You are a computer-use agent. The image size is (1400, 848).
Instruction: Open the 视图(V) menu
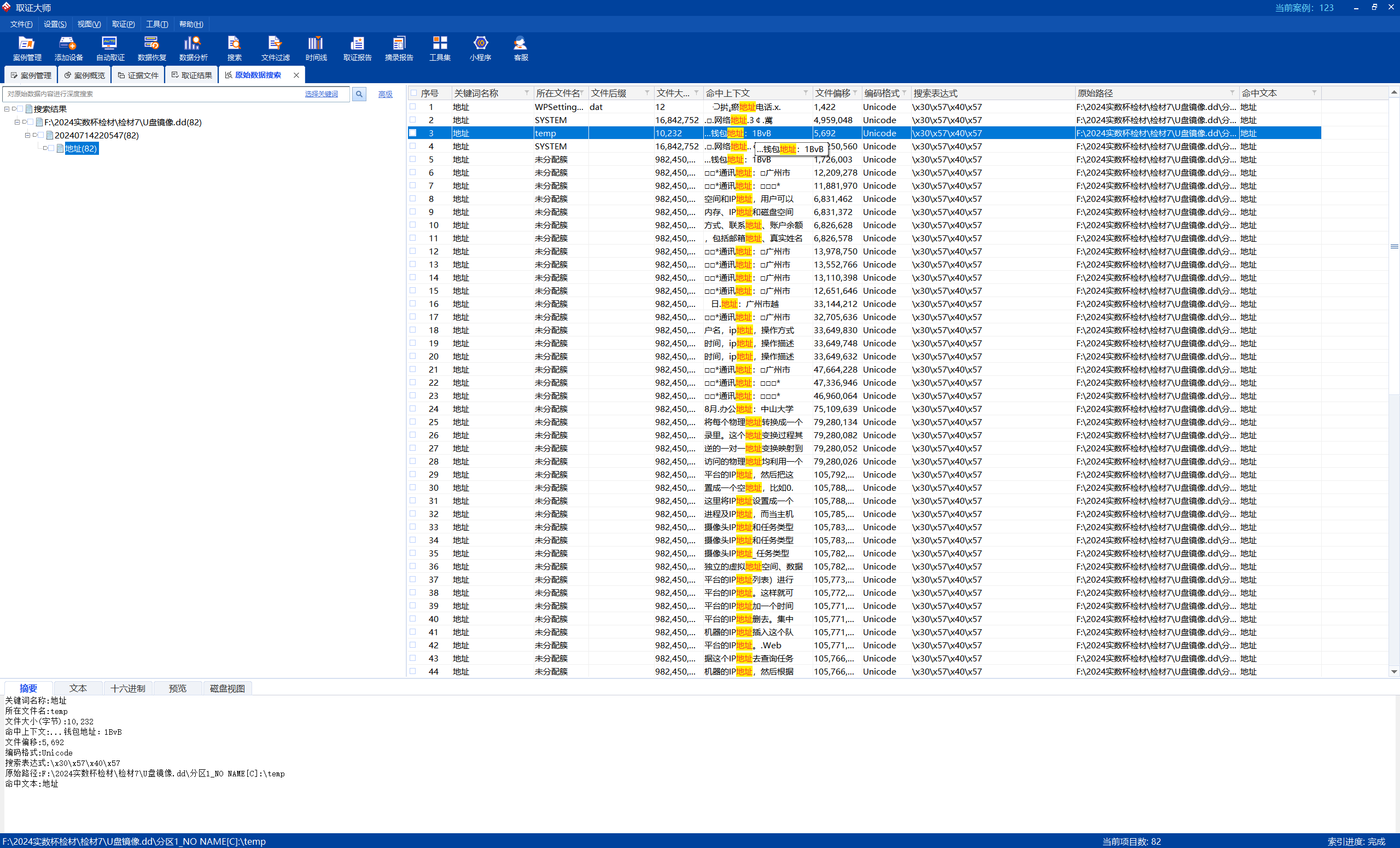point(89,24)
